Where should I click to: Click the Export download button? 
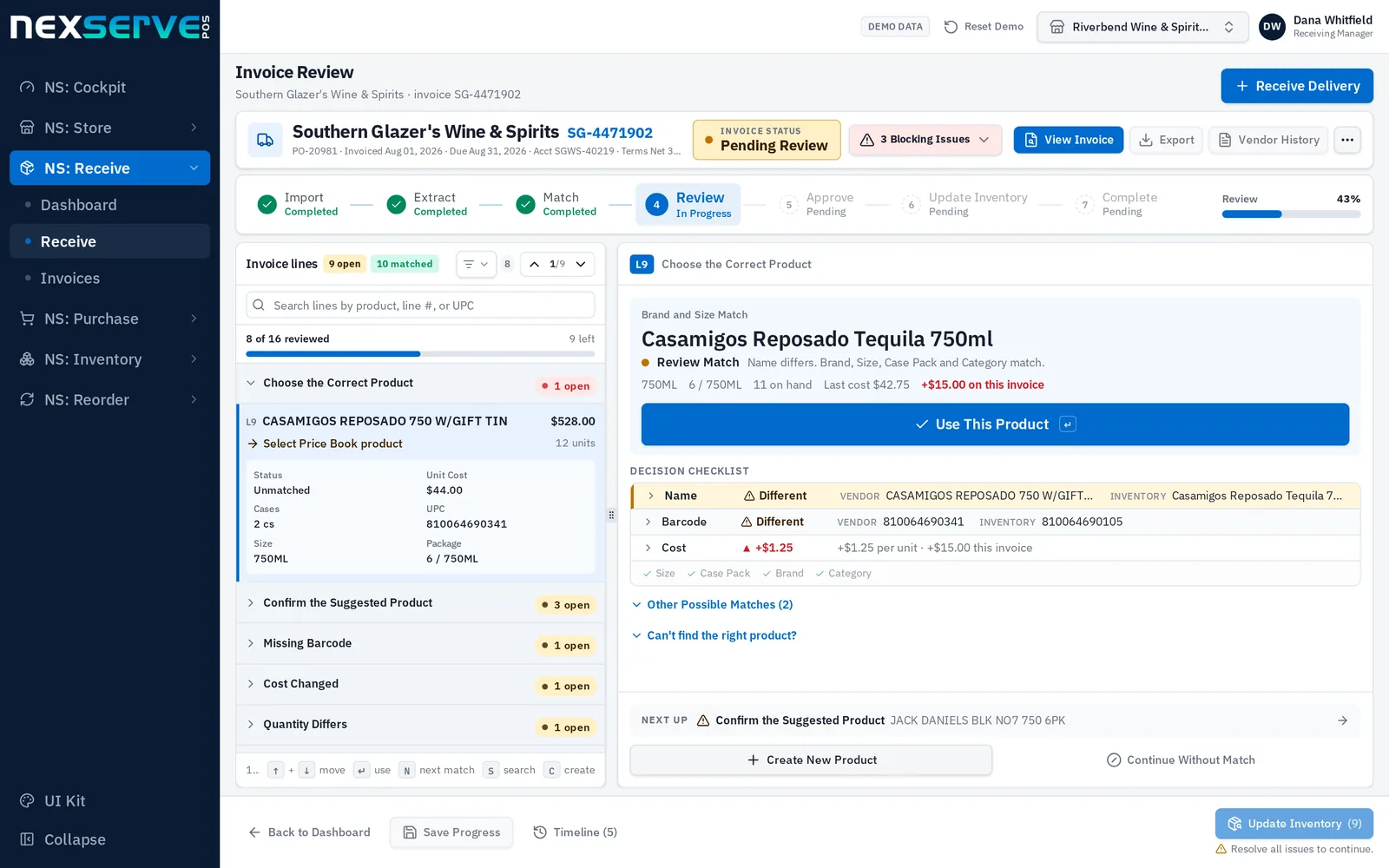(1166, 140)
